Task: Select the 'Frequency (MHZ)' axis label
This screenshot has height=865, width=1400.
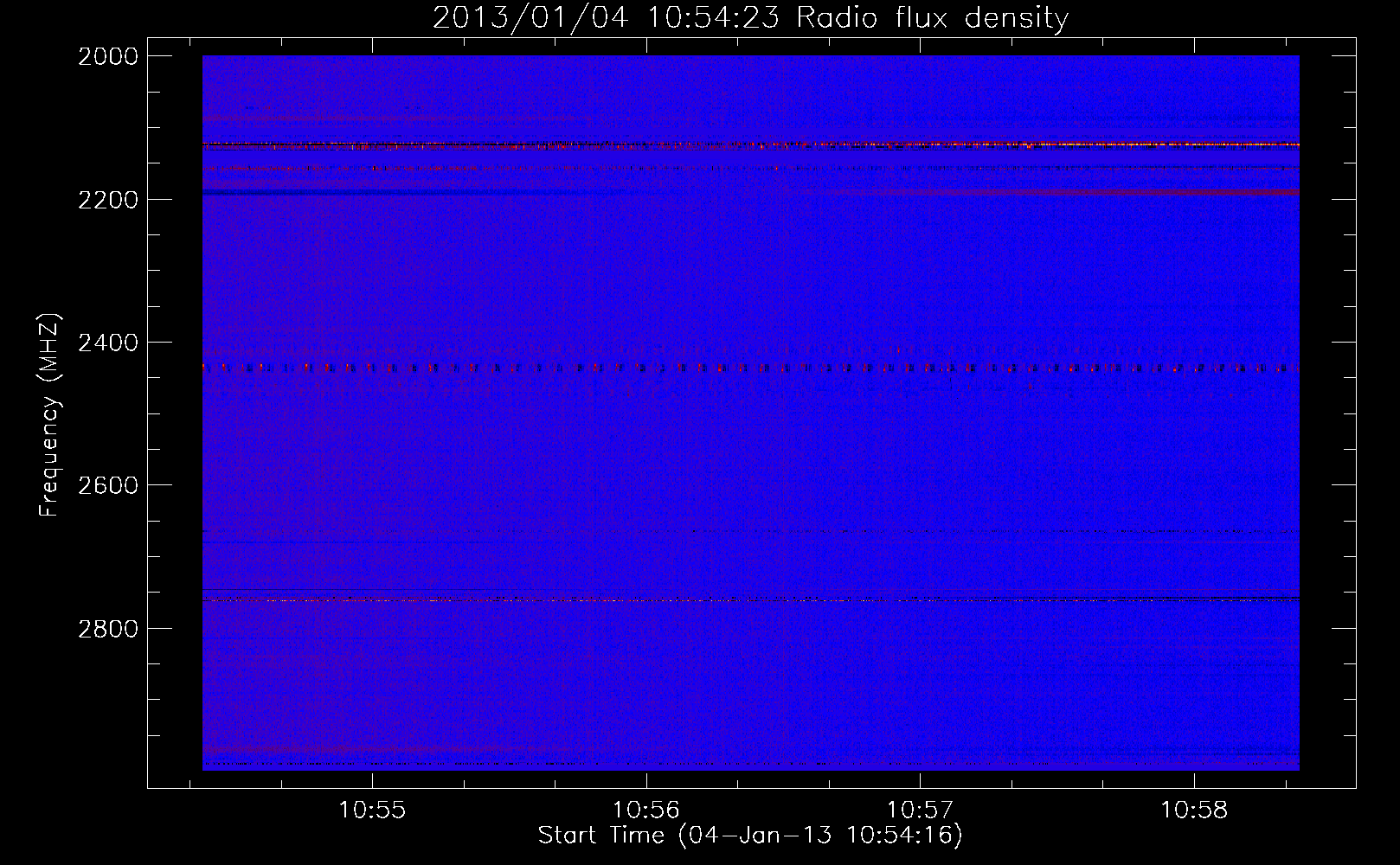Action: click(x=49, y=415)
